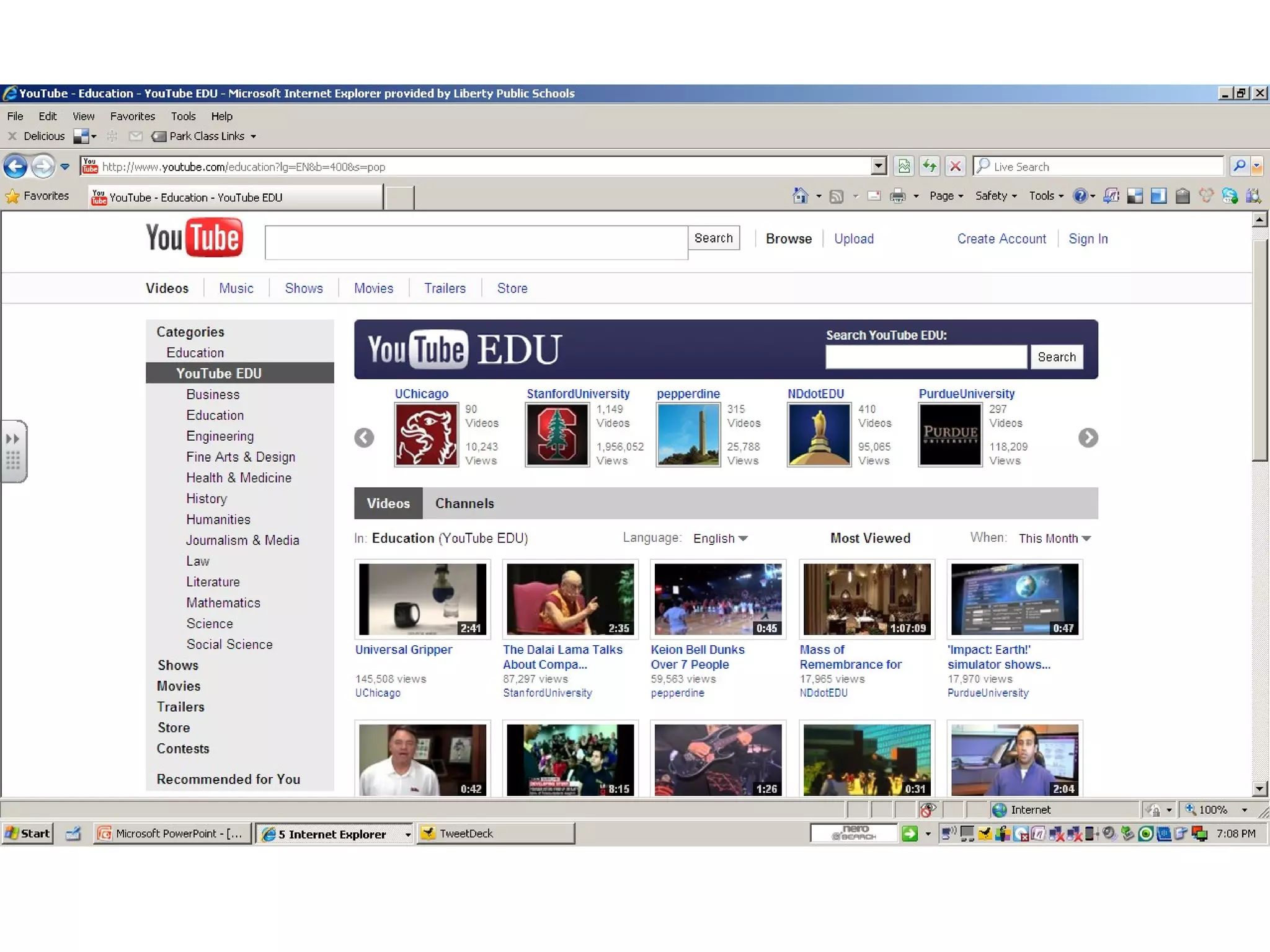Expand the address bar URL history dropdown
1270x952 pixels.
(x=878, y=166)
